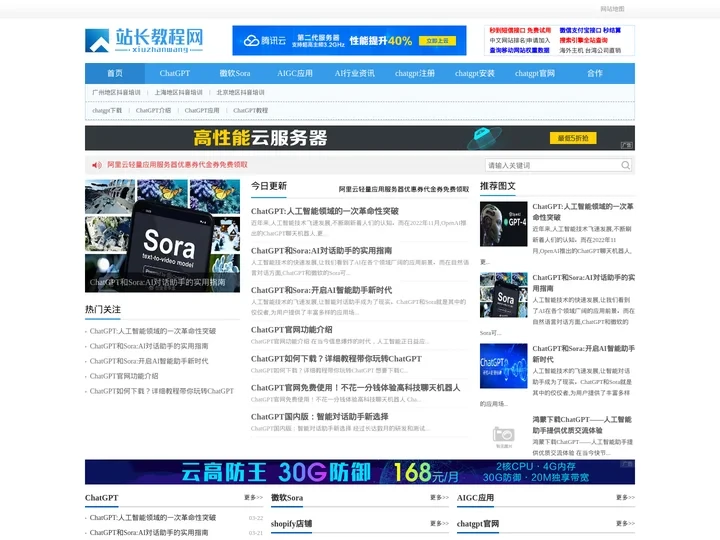Click the 热门关注 item ChatGPT和Sora:AI对话助手的实用指南
The image size is (720, 540).
coord(149,346)
